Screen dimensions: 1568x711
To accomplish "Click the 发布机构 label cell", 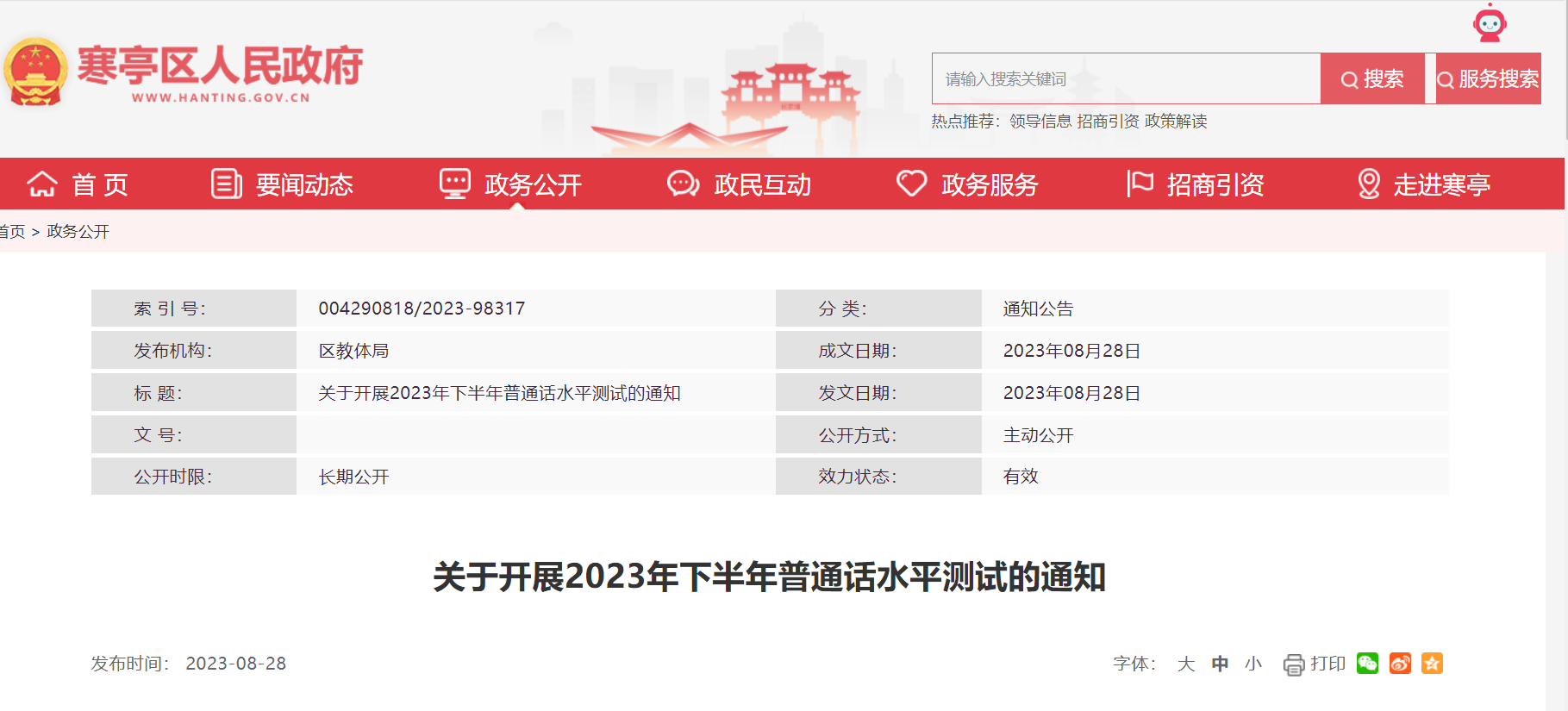I will pos(194,351).
